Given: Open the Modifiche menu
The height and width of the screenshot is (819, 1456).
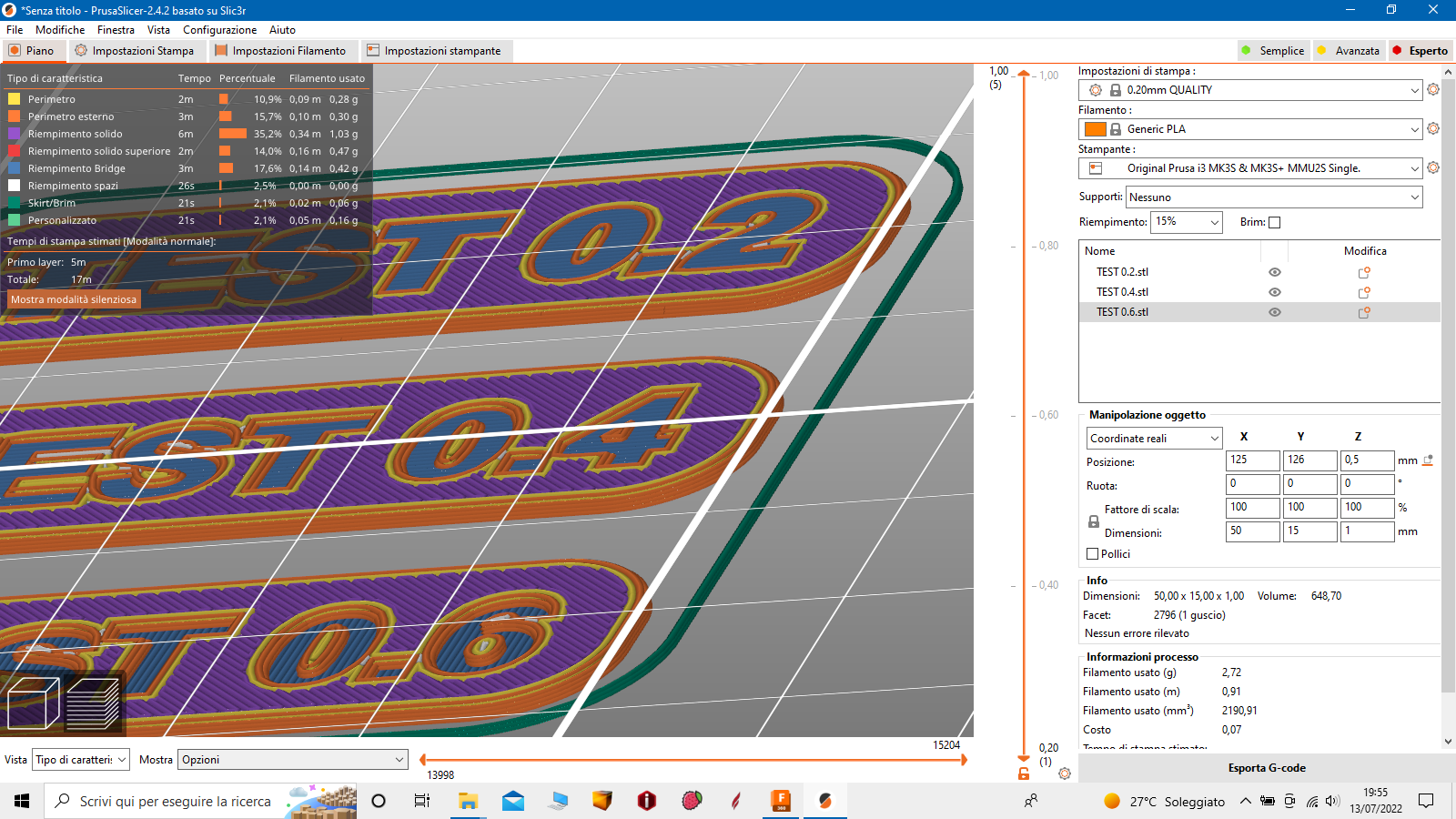Looking at the screenshot, I should [x=60, y=30].
